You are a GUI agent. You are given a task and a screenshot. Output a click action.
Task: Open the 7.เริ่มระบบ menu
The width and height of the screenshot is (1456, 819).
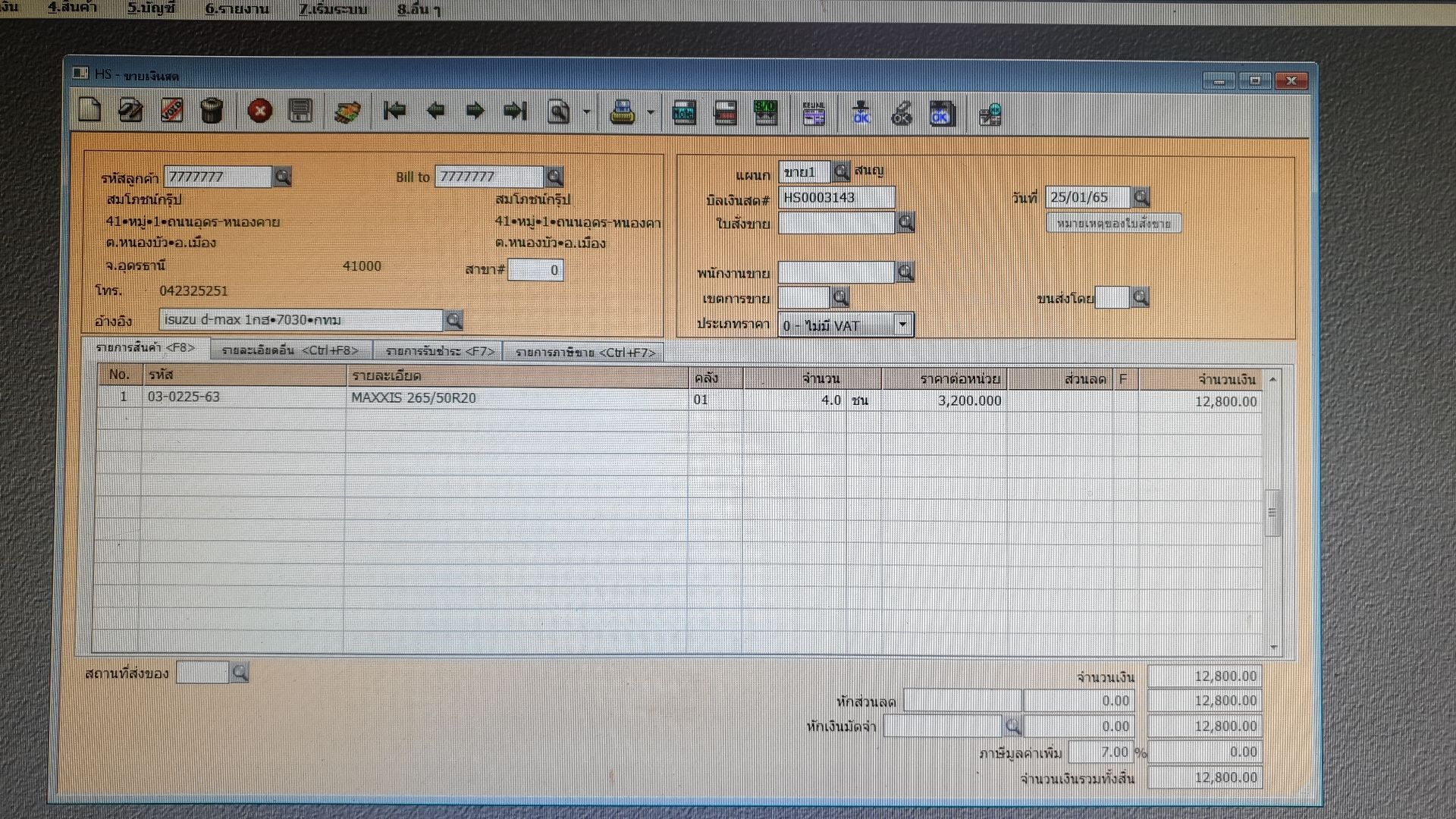(333, 9)
